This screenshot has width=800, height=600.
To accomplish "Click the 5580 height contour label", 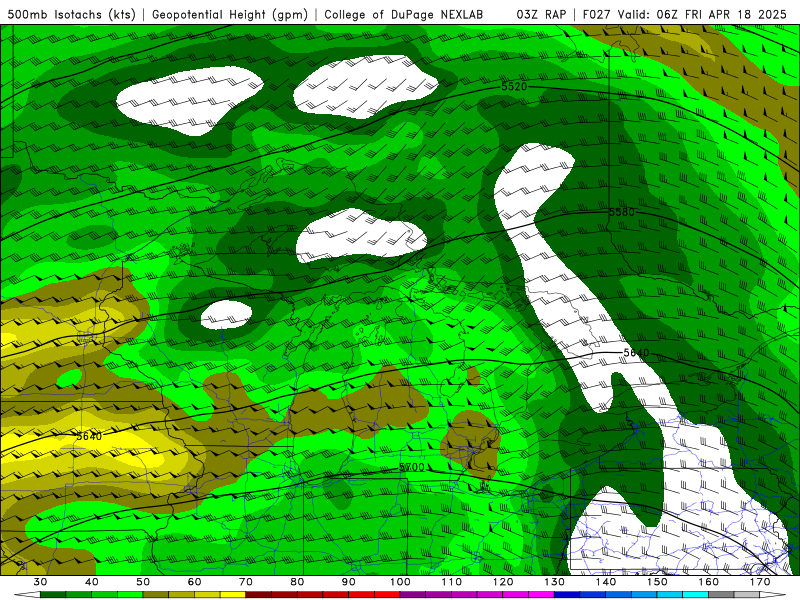I will coord(621,212).
